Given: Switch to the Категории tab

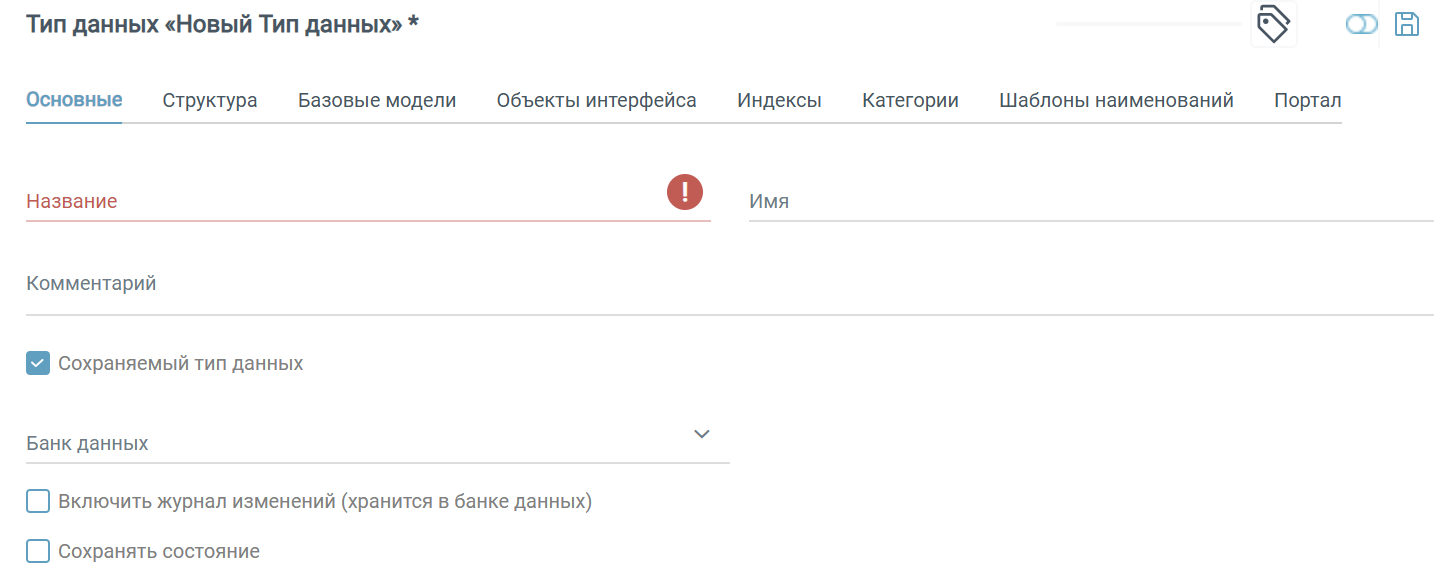Looking at the screenshot, I should (x=910, y=100).
